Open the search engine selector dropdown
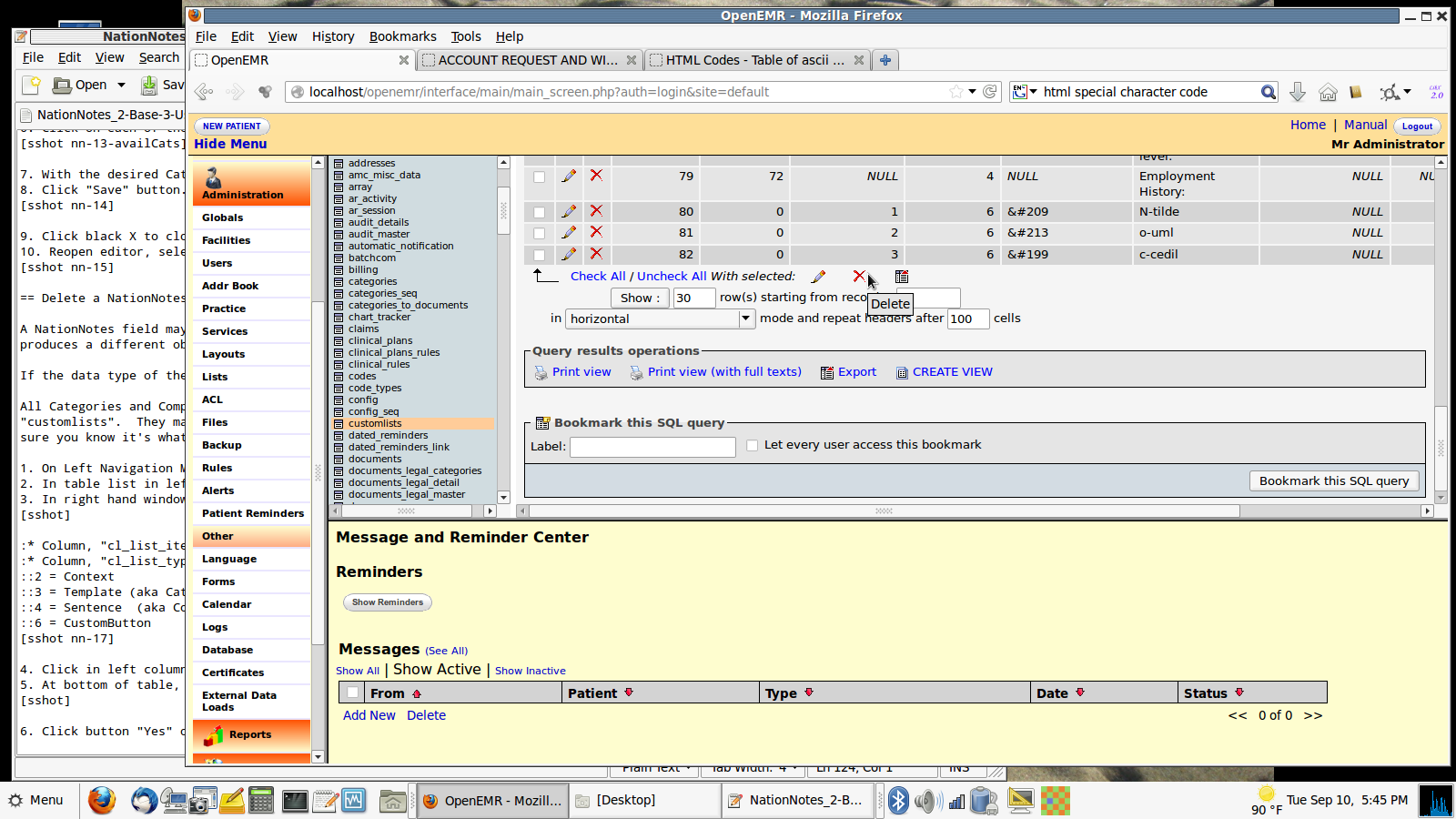Screen dimensions: 1456x819 (1026, 92)
